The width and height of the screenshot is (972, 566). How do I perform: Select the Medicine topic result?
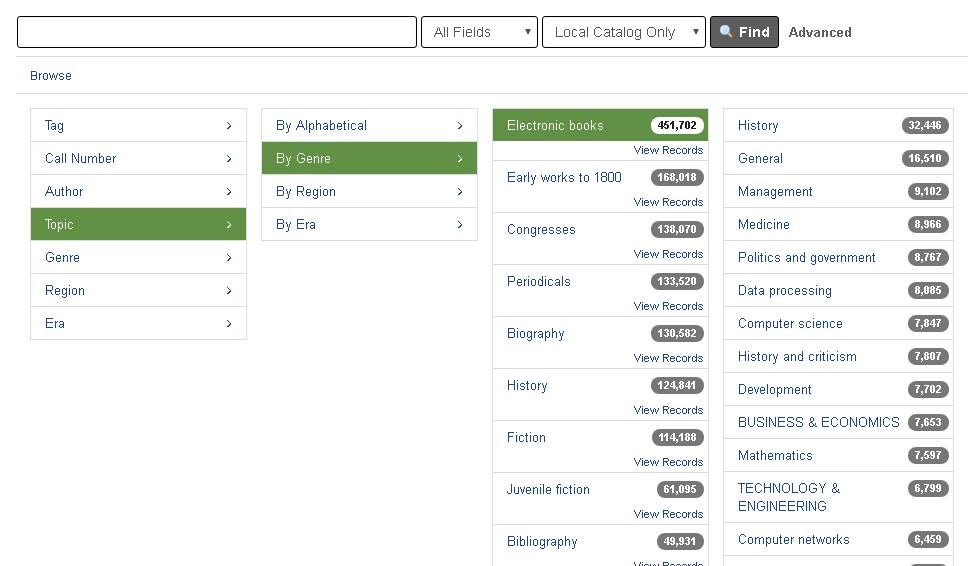click(x=764, y=224)
